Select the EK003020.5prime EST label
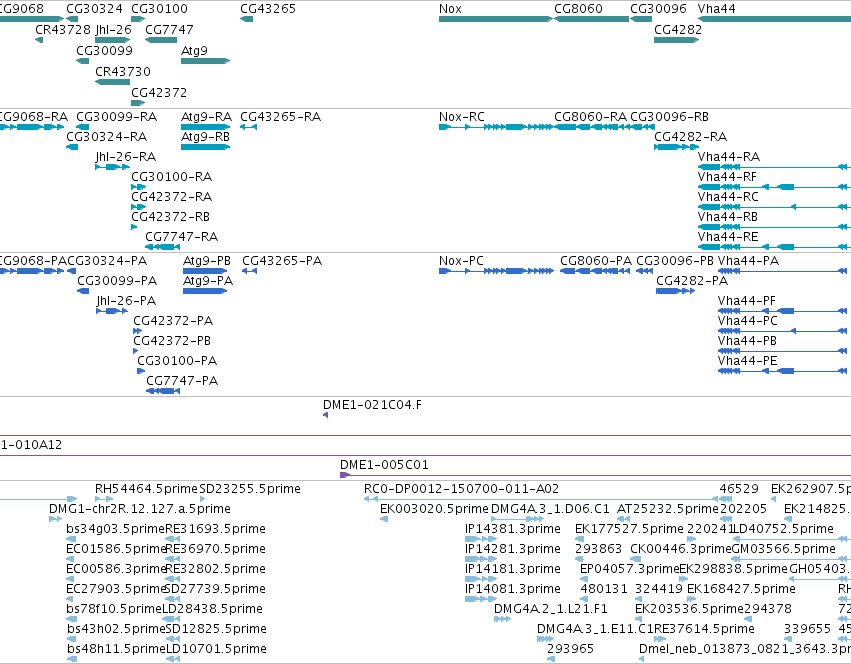Viewport: 851px width, 664px height. 434,509
